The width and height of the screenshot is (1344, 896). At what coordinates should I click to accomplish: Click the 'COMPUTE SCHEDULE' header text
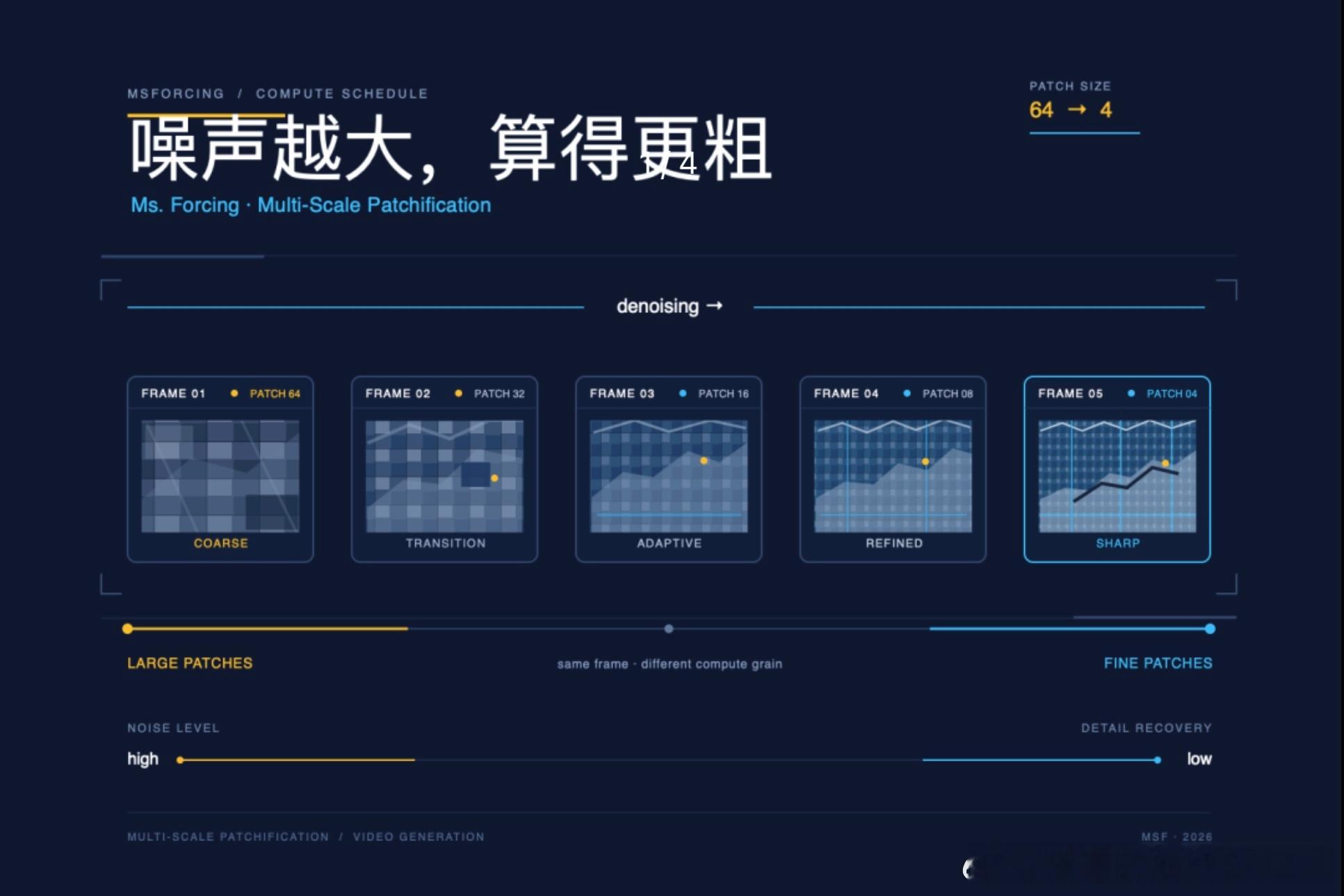tap(342, 94)
